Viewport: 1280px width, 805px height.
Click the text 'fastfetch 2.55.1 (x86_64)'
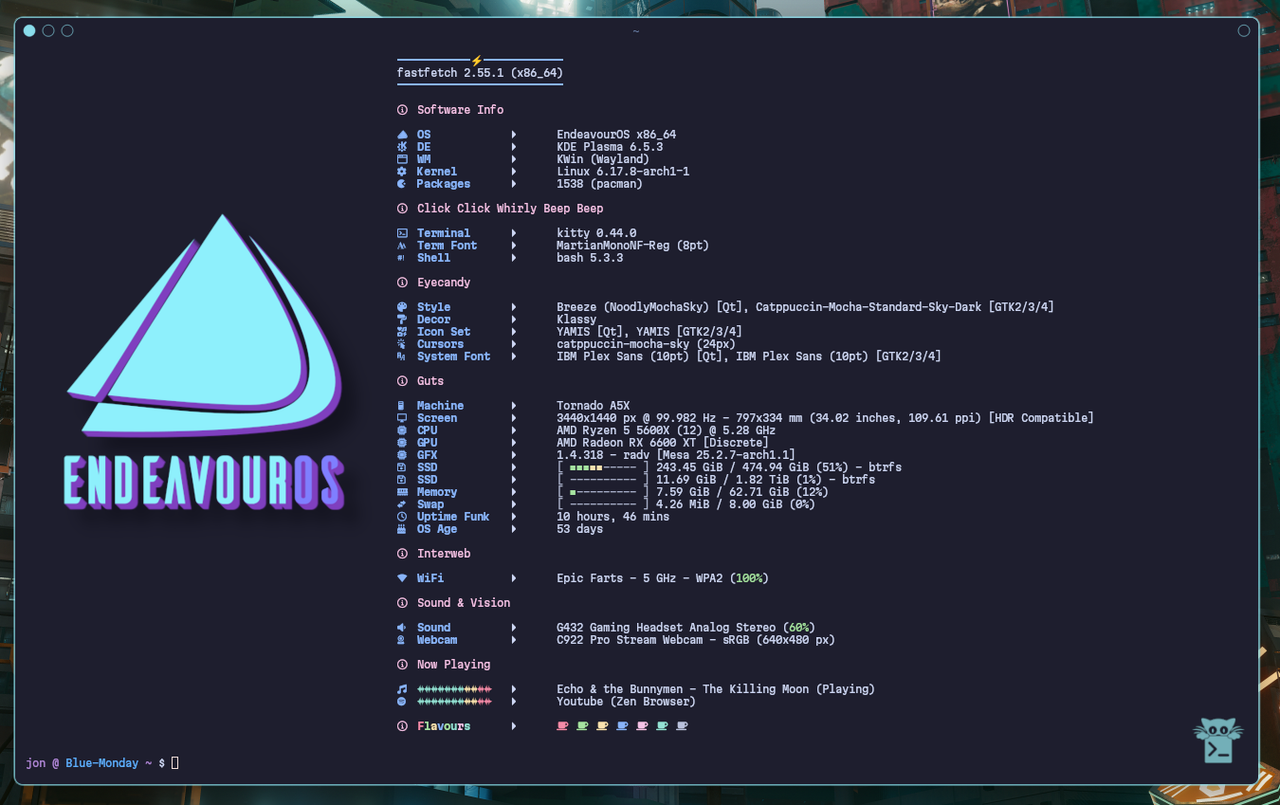tap(480, 74)
